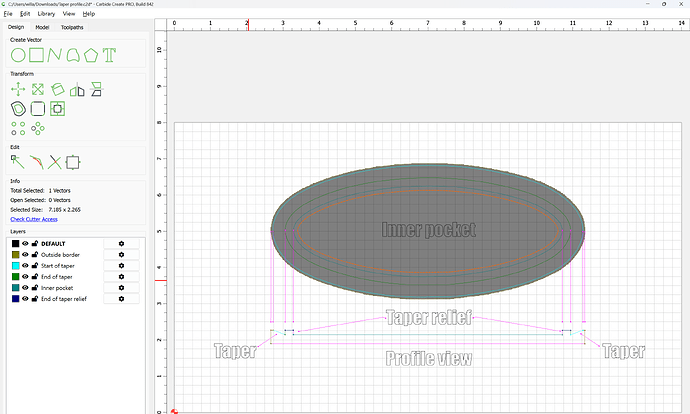Hide the Outside border layer
Viewport: 690px width, 414px height.
pos(26,255)
